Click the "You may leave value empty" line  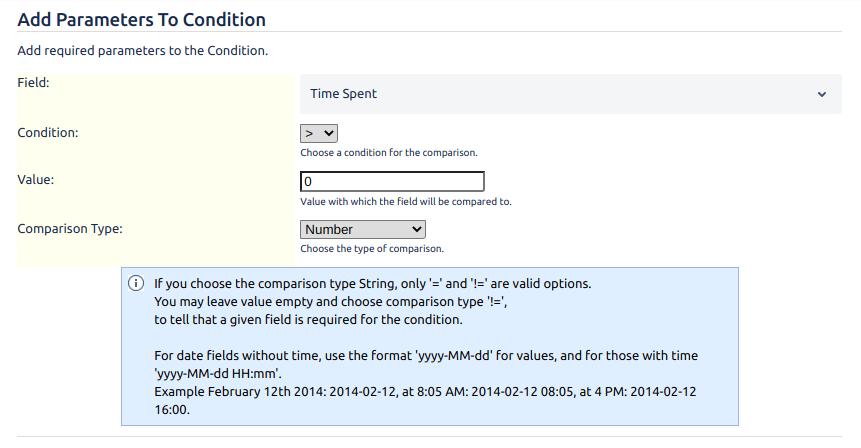[x=338, y=301]
